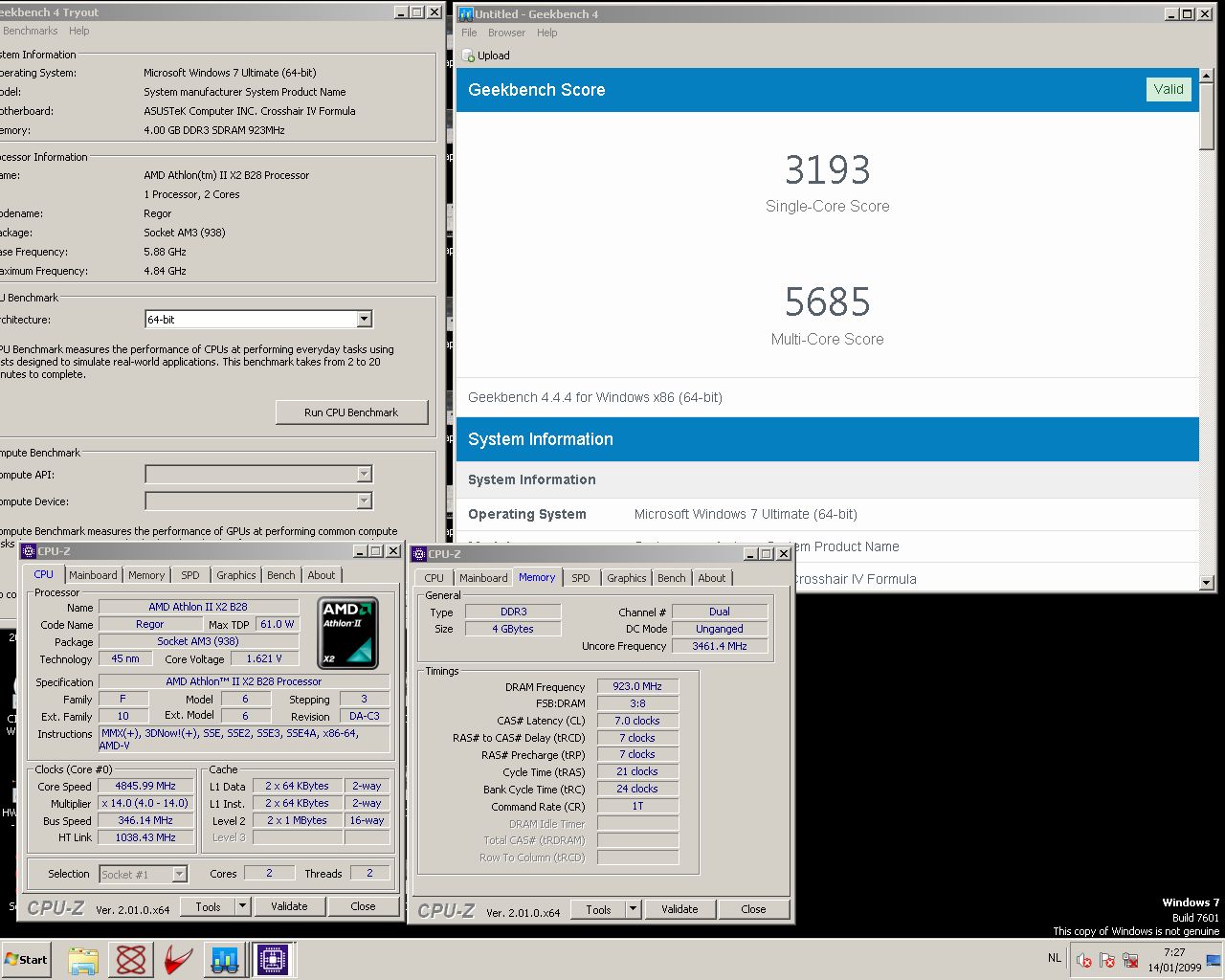The width and height of the screenshot is (1225, 980).
Task: Open the Architecture 64-bit dropdown
Action: (364, 320)
